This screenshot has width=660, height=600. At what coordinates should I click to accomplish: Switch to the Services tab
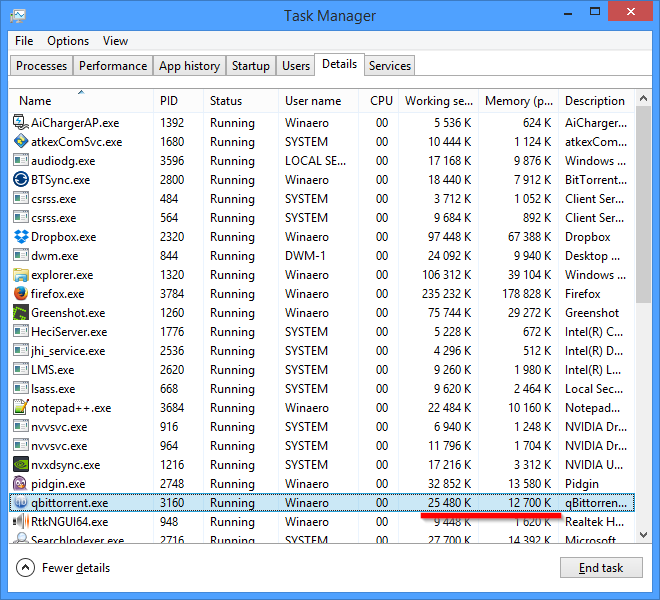[x=390, y=66]
